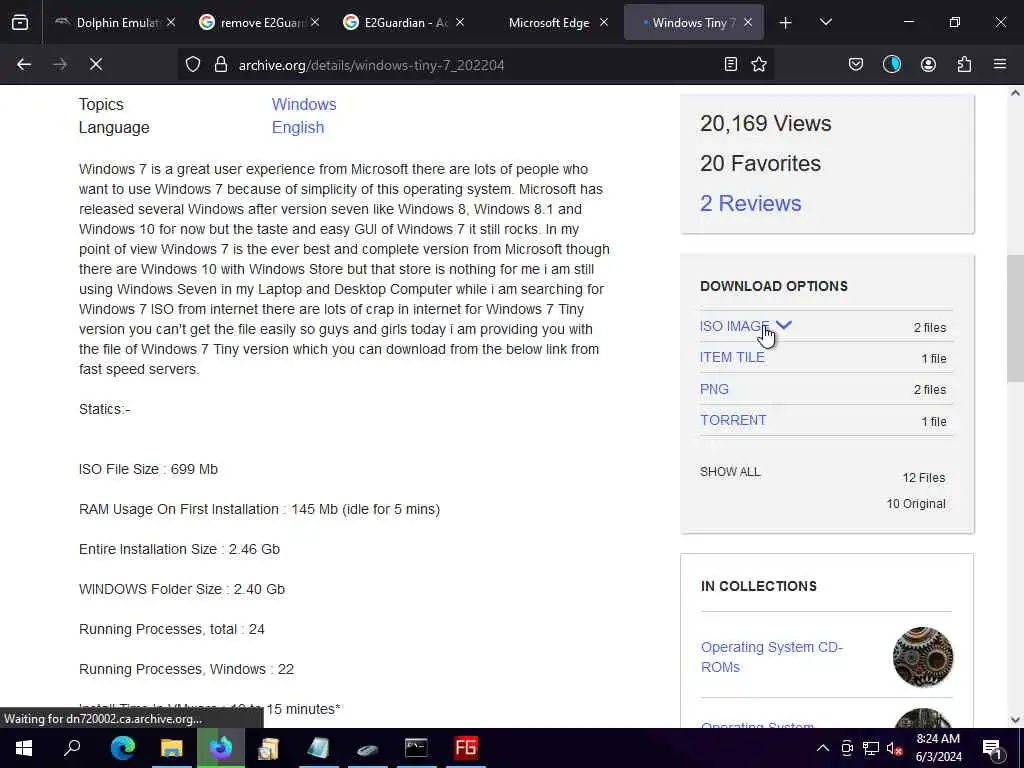The width and height of the screenshot is (1024, 768).
Task: Switch to E2Guardian tab
Action: pos(405,22)
